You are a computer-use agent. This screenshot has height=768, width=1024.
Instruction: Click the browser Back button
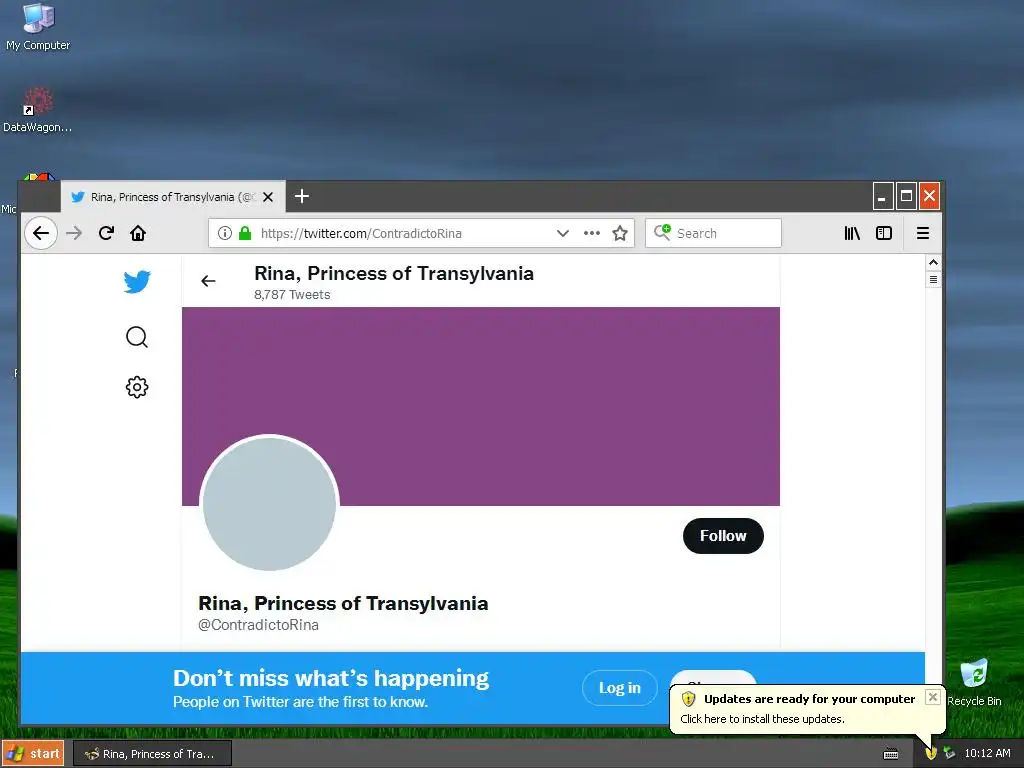point(40,233)
